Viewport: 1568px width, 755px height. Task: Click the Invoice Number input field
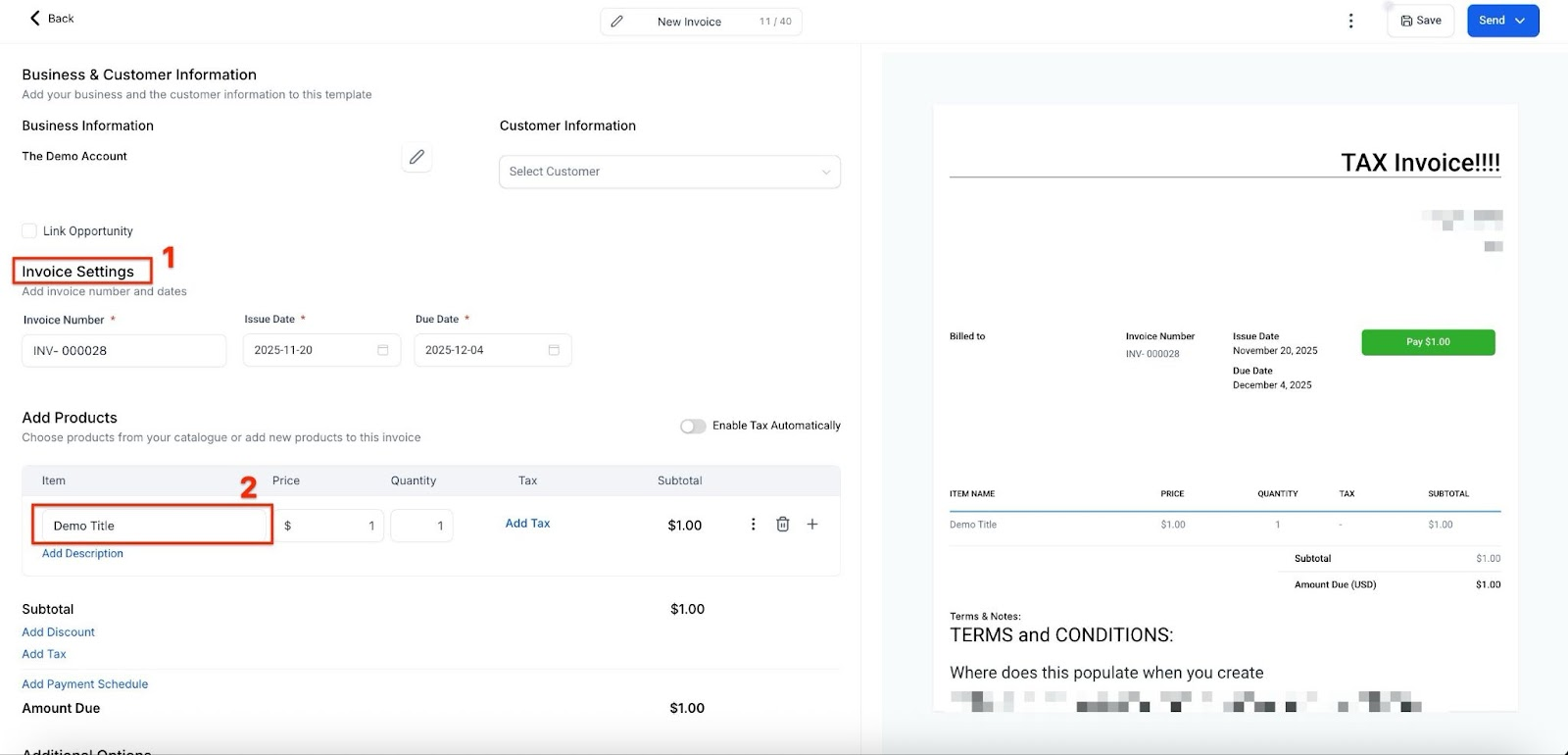coord(123,351)
